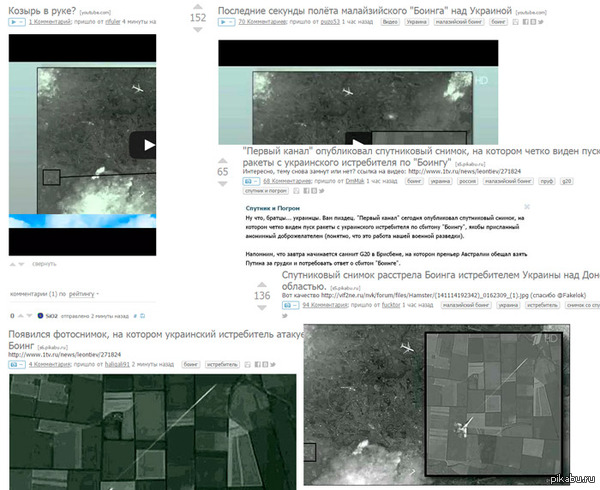Screen dimensions: 600x490
Task: Toggle video expander of 'Козырь в руке?' post
Action: pyautogui.click(x=17, y=22)
